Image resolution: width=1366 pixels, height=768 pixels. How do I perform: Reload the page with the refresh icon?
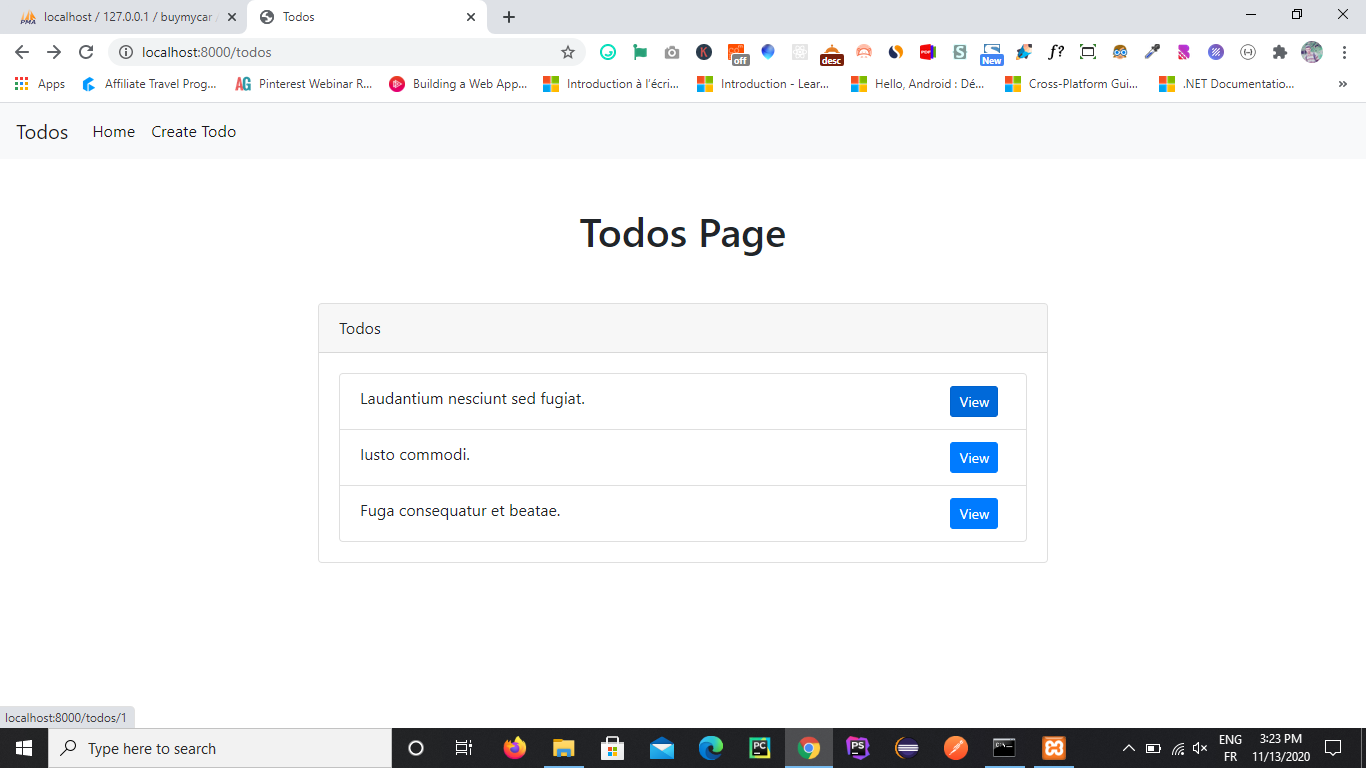86,52
